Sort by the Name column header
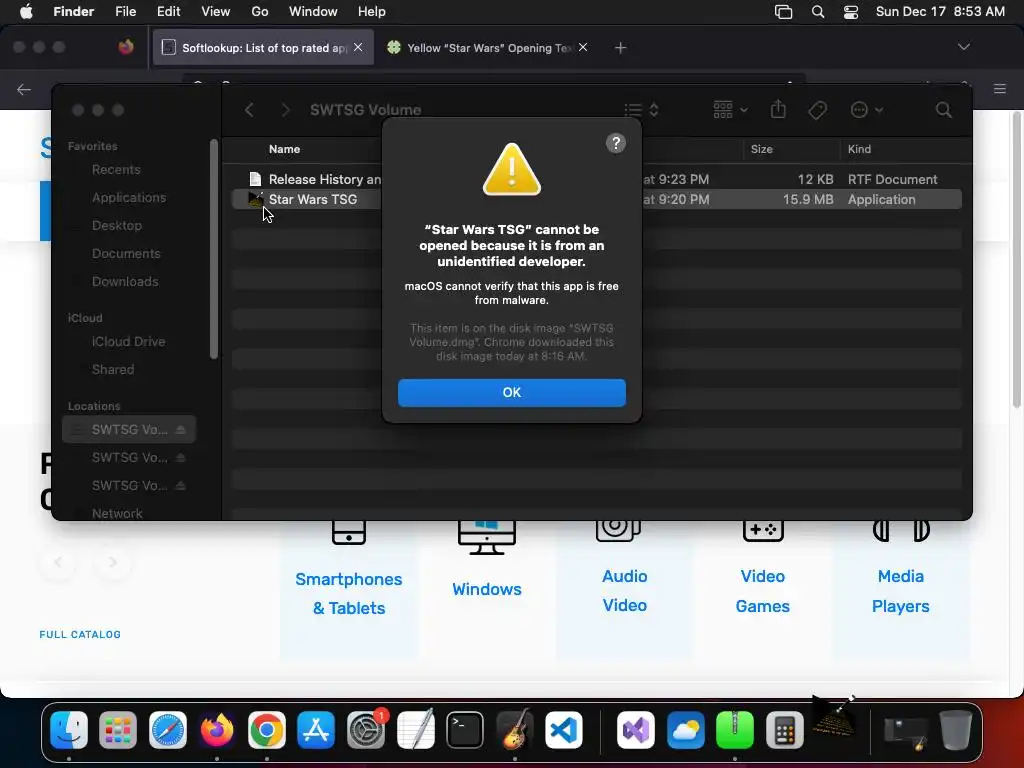 pyautogui.click(x=284, y=149)
